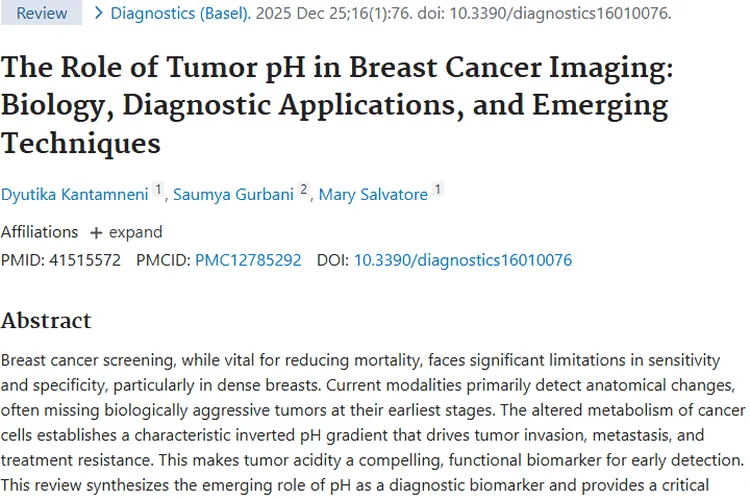Viewport: 750px width, 500px height.
Task: Open the DOI link 10.3390/diagnostics16010076
Action: pos(462,260)
